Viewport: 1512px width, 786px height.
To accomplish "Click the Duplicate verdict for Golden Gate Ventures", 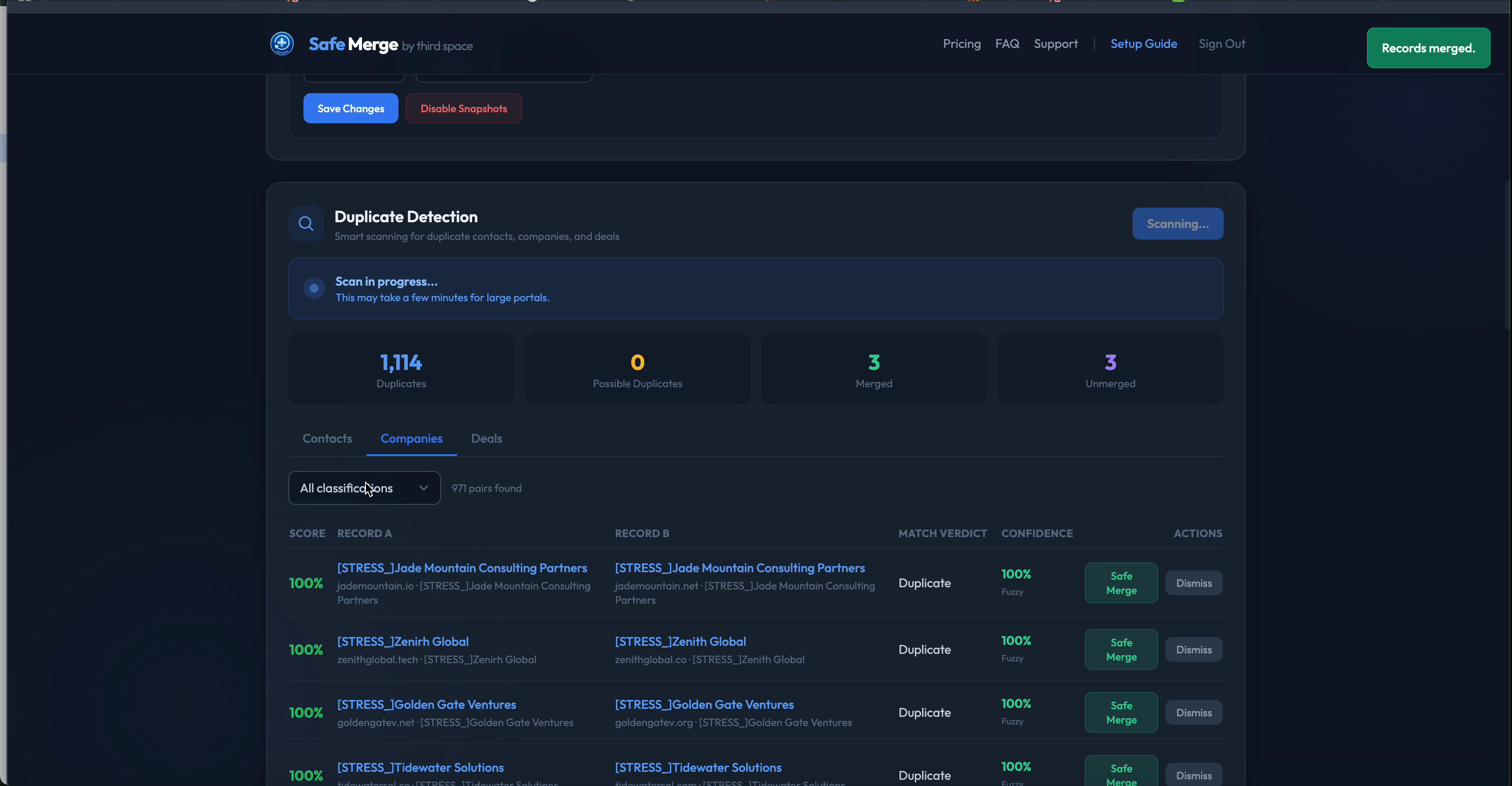I will [x=925, y=713].
